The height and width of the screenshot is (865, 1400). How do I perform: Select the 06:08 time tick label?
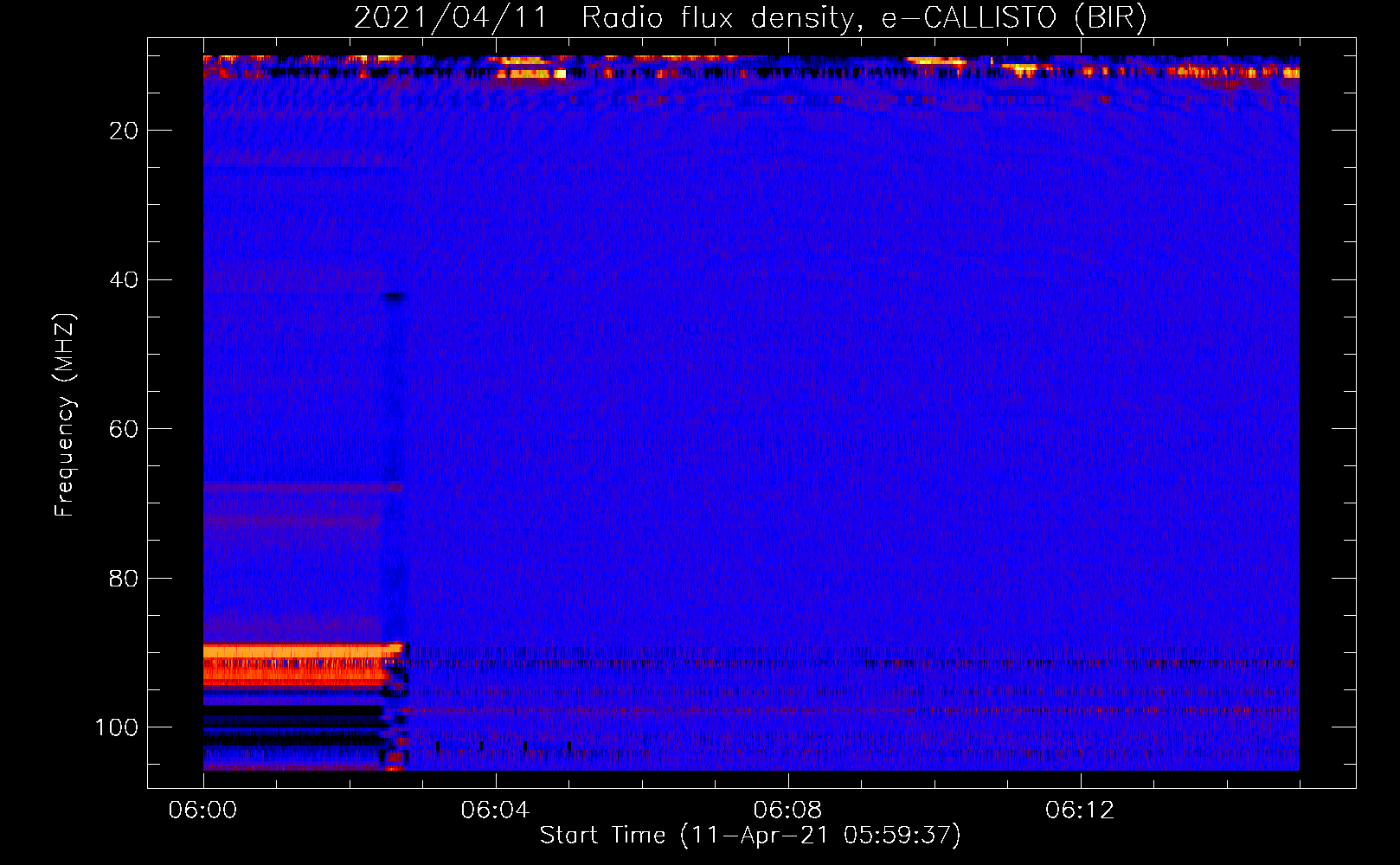click(787, 811)
